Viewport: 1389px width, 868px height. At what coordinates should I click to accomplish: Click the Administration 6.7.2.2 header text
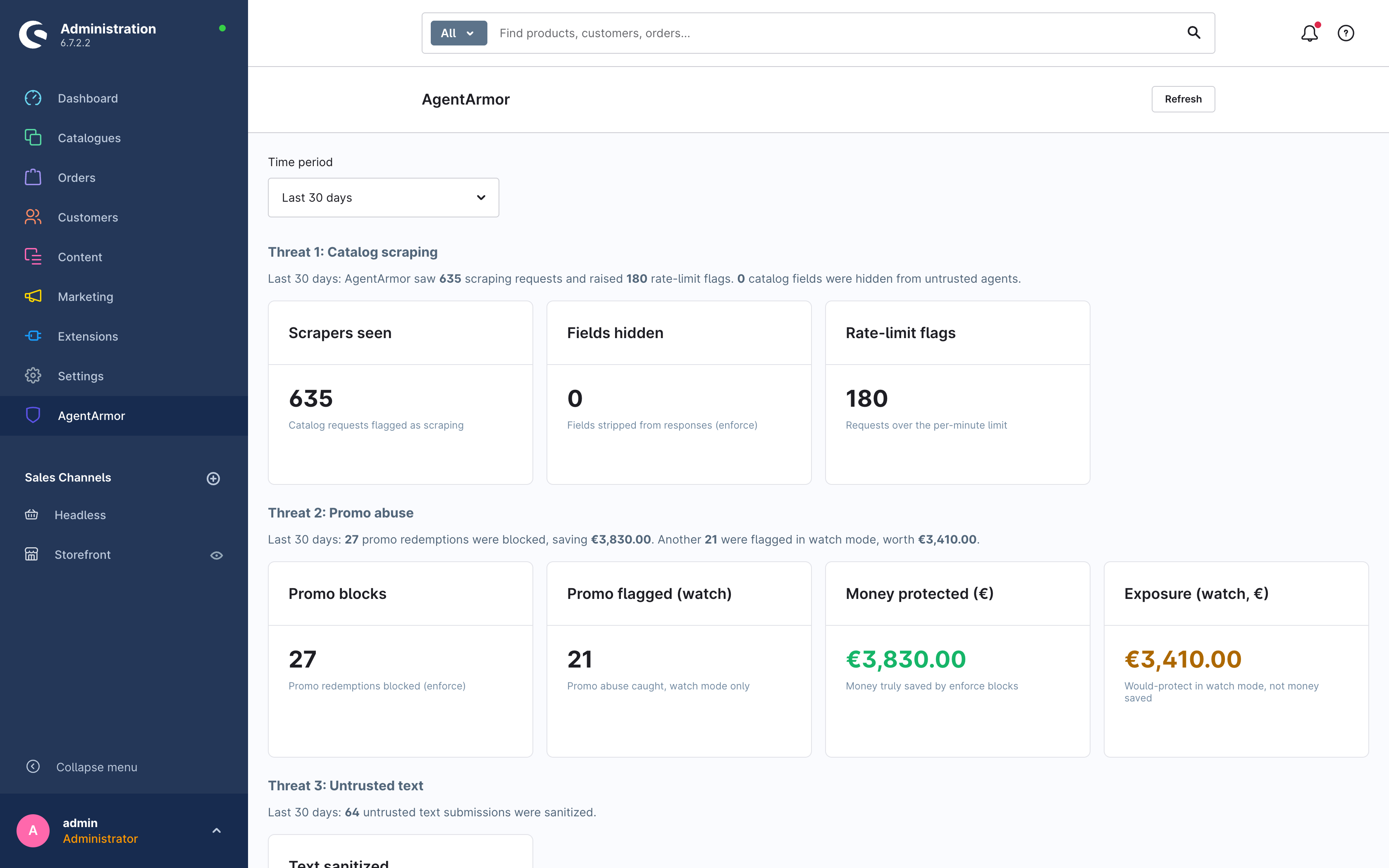(x=108, y=34)
